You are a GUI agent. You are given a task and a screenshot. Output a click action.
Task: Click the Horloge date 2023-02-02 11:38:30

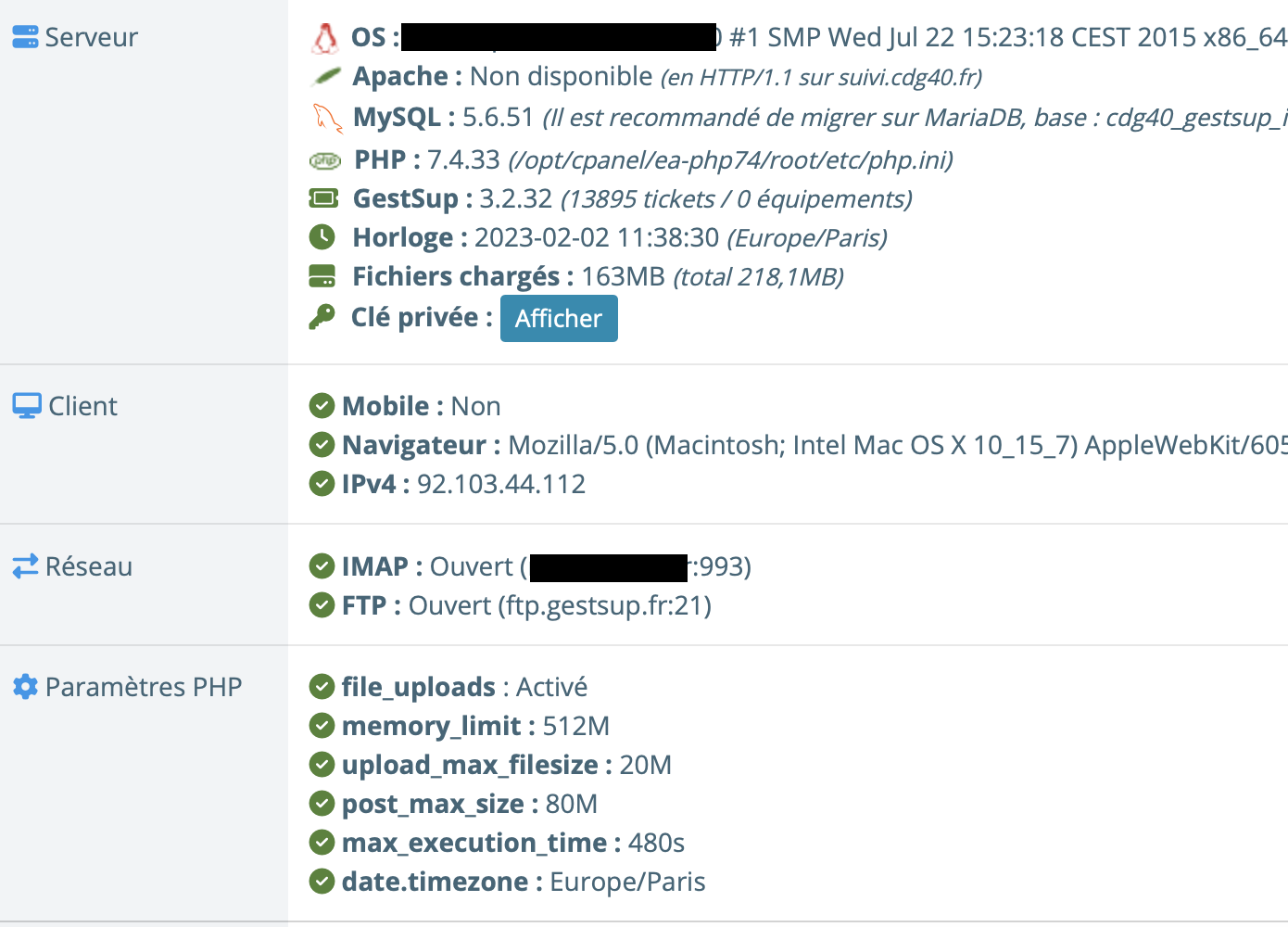click(x=597, y=237)
